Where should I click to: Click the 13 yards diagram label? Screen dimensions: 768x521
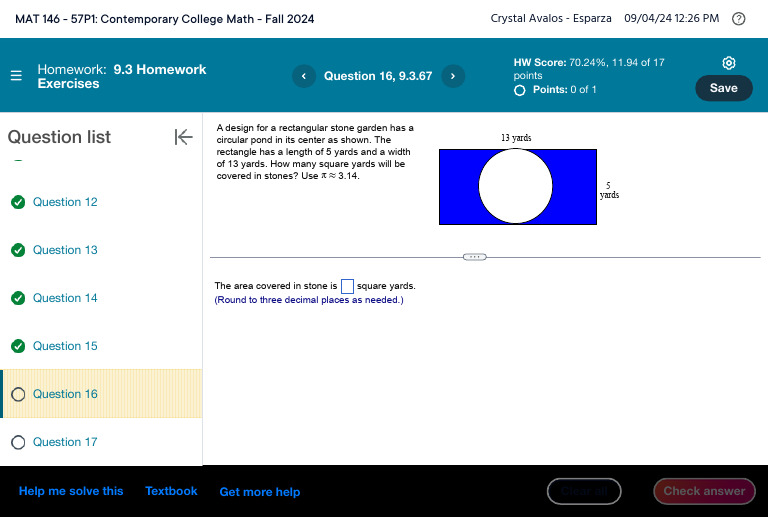pos(516,138)
